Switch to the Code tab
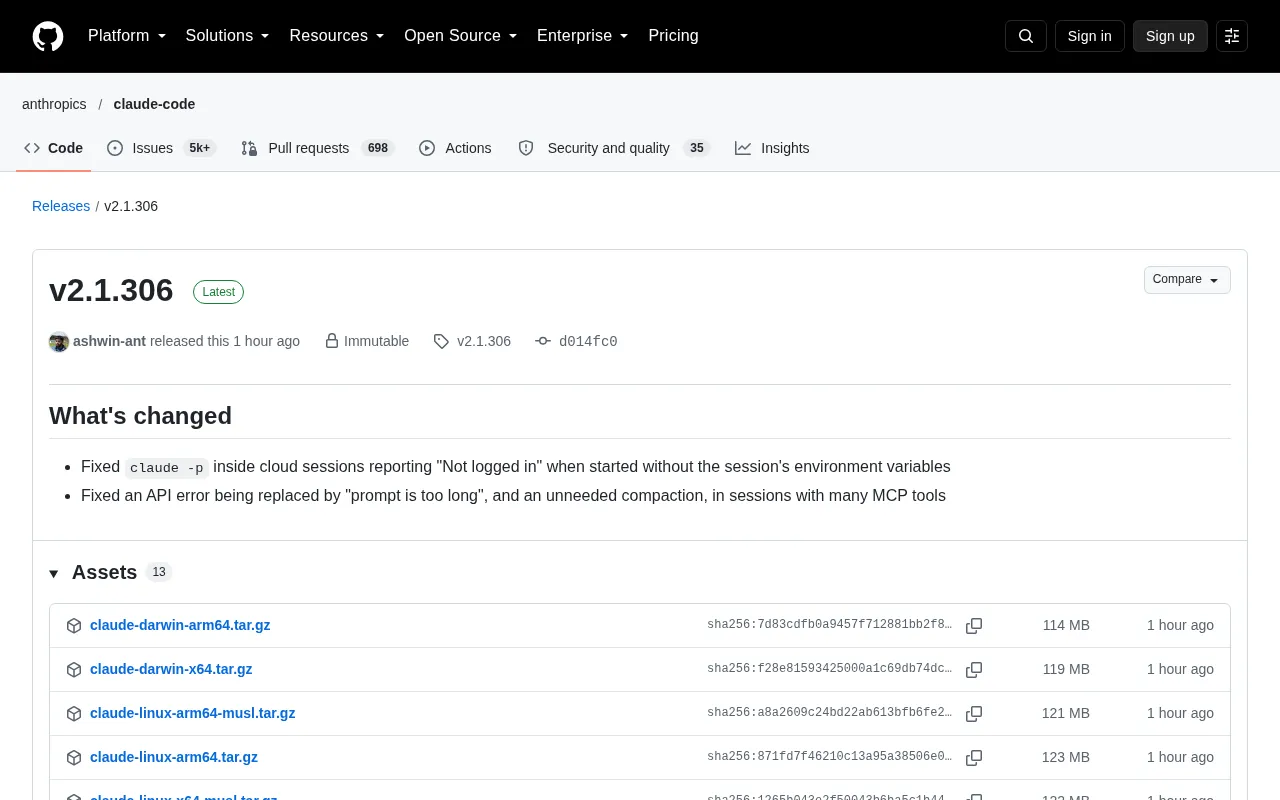 tap(54, 148)
